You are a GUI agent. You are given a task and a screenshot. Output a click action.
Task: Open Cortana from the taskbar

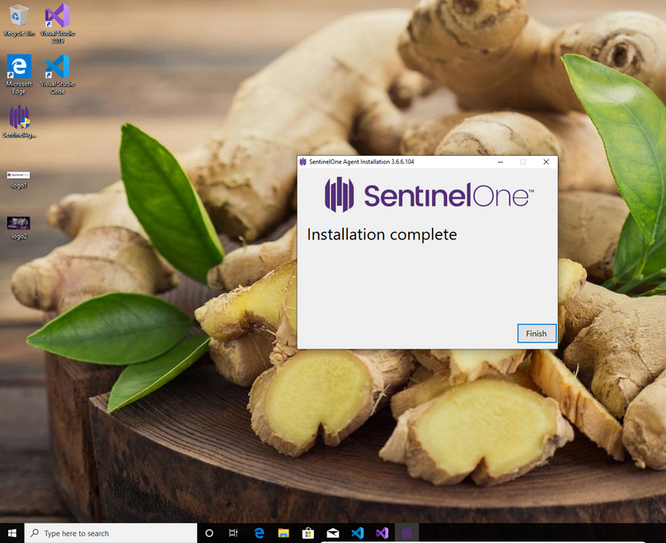209,533
